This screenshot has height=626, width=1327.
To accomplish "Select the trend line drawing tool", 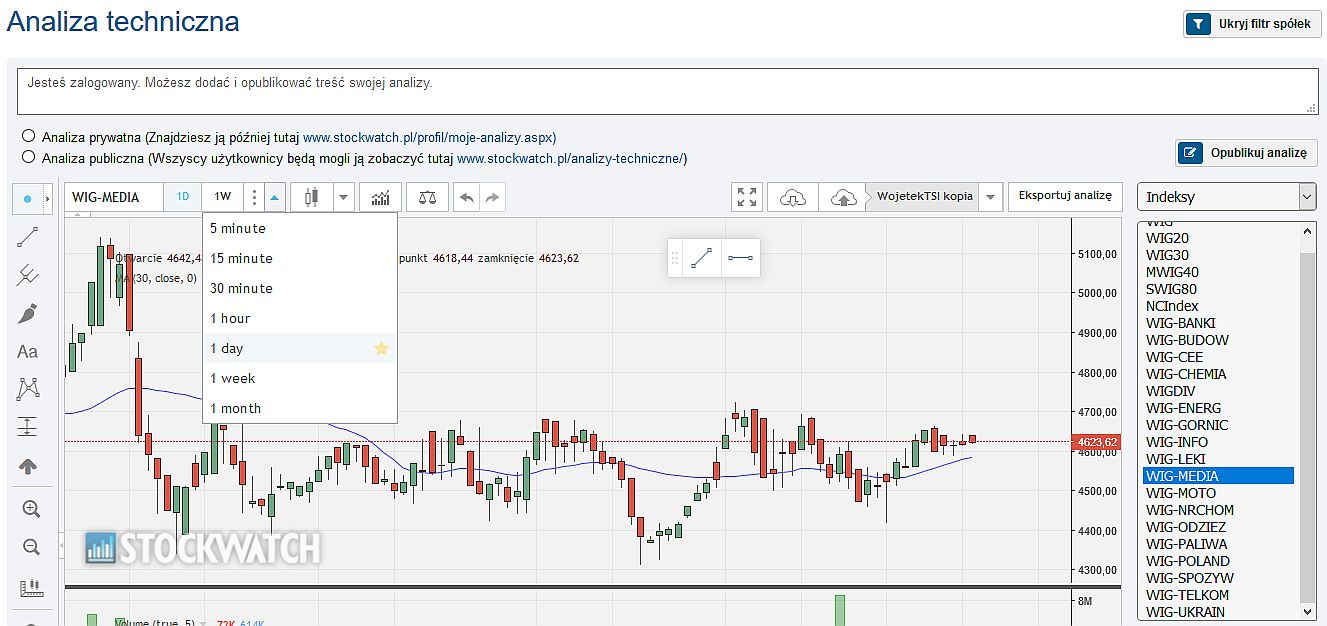I will point(28,237).
